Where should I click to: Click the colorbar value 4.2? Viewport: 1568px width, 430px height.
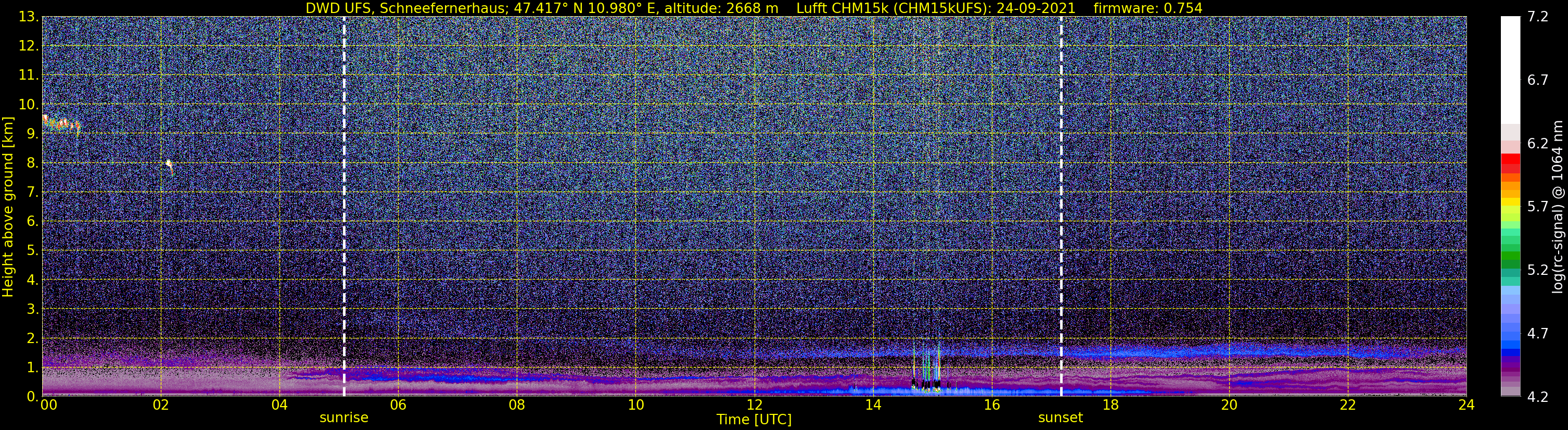(1538, 397)
